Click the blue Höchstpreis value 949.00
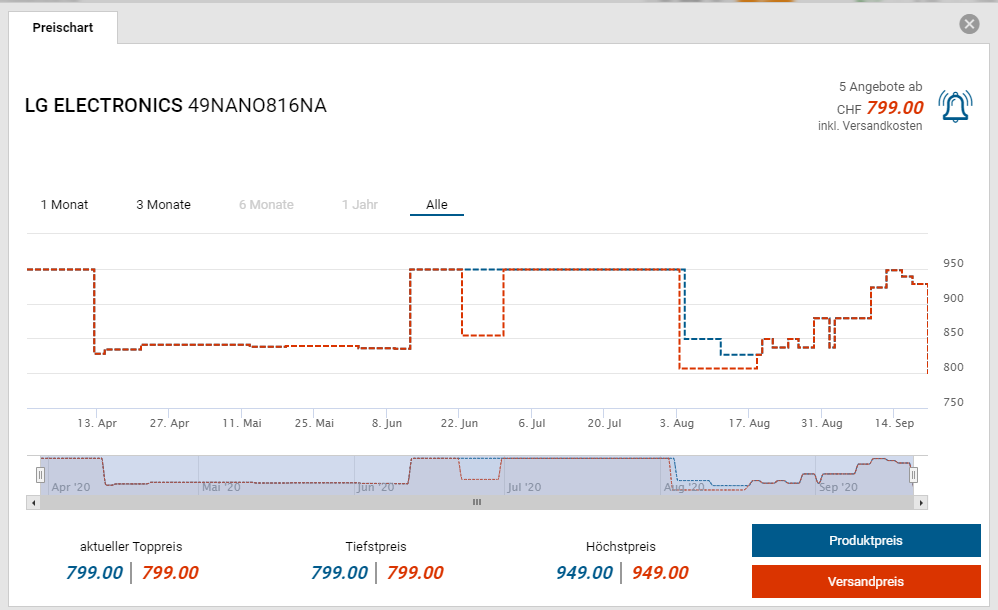Screen dimensions: 998x610 [x=584, y=572]
